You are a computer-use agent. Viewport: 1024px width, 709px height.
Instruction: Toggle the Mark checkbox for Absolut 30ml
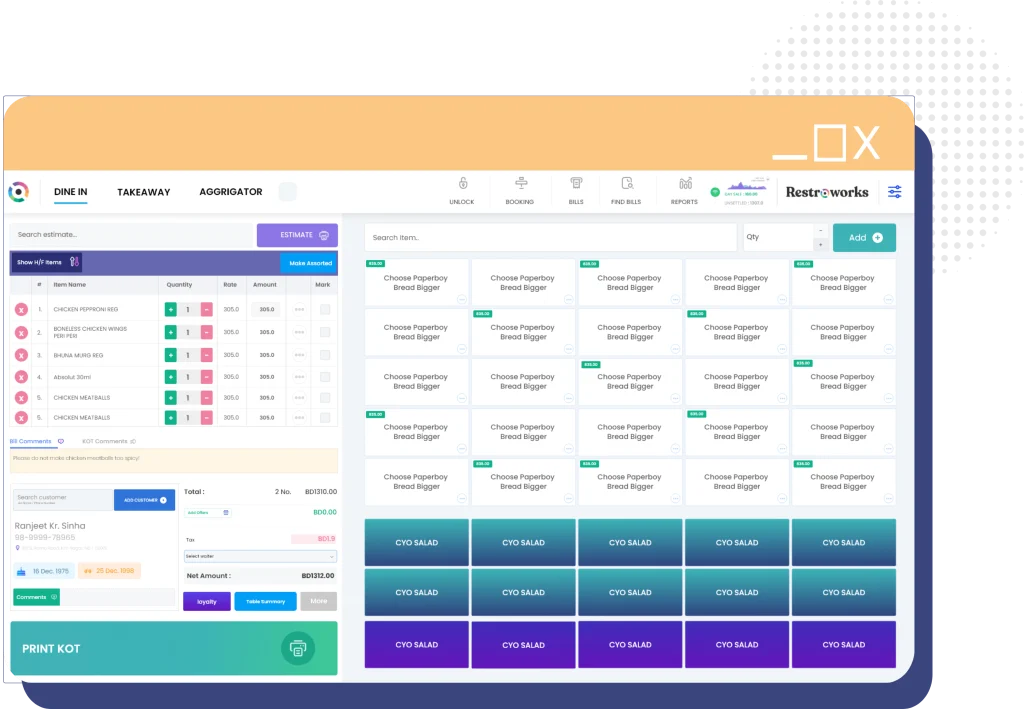[325, 377]
